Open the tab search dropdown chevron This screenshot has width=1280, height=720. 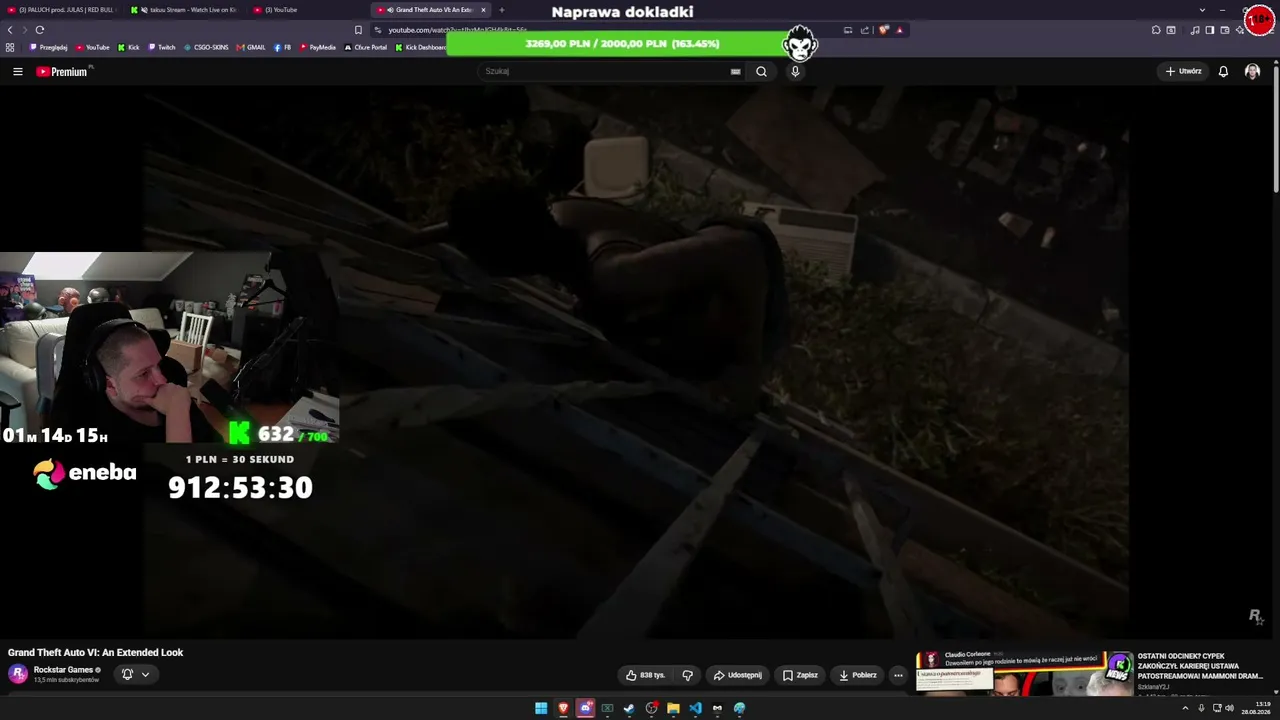[x=1202, y=10]
